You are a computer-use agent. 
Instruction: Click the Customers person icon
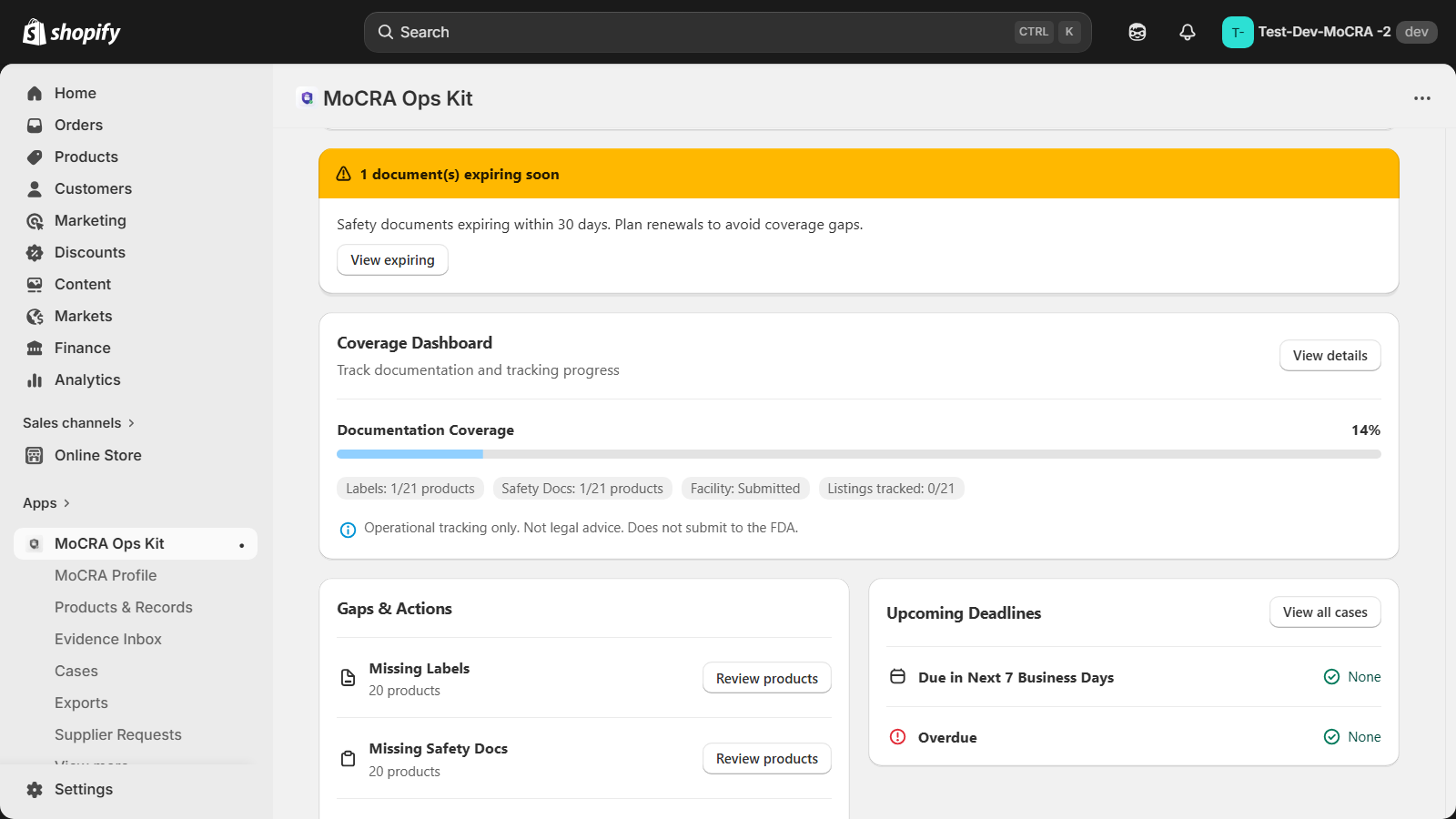(35, 188)
